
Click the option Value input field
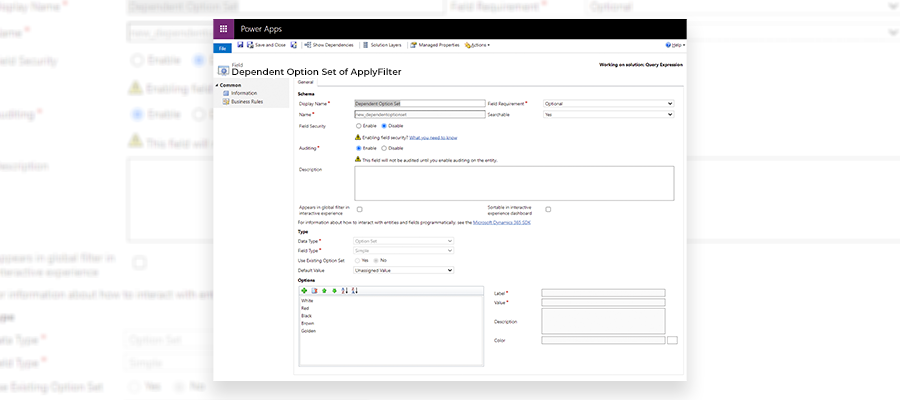[x=603, y=302]
